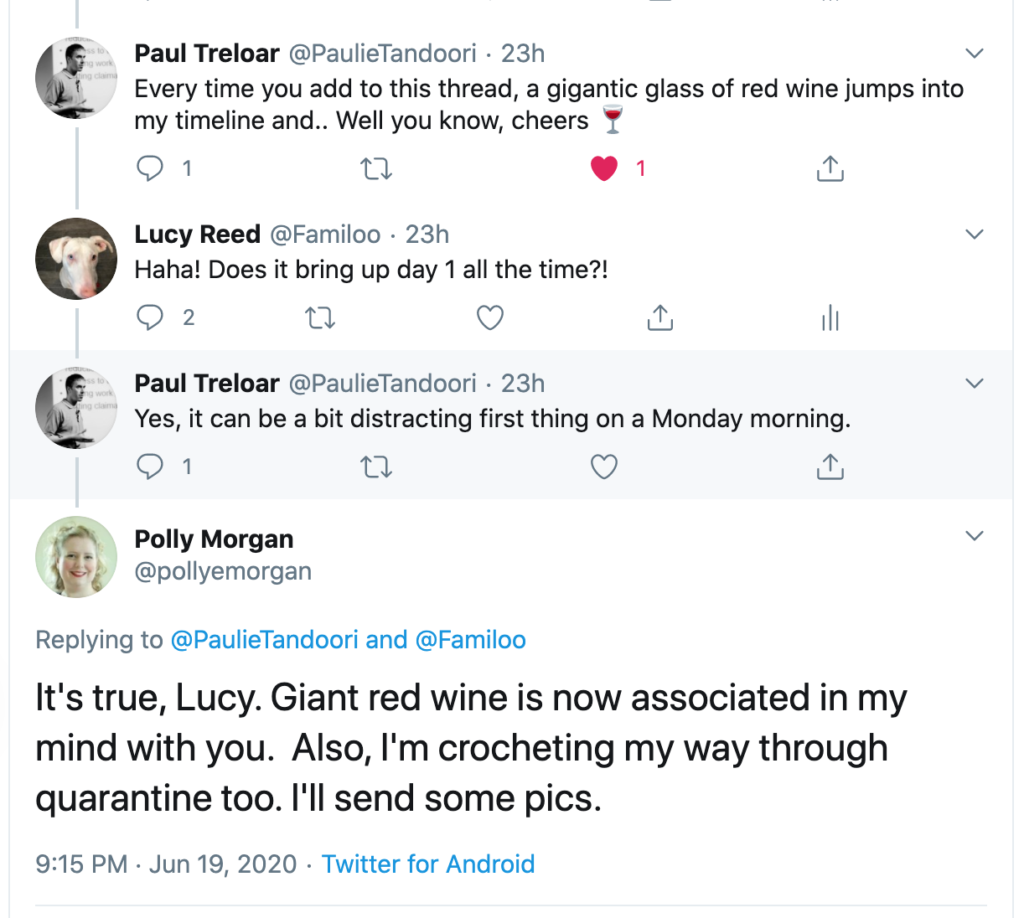
Task: Reply to Paul's red wine tweet
Action: click(x=150, y=169)
